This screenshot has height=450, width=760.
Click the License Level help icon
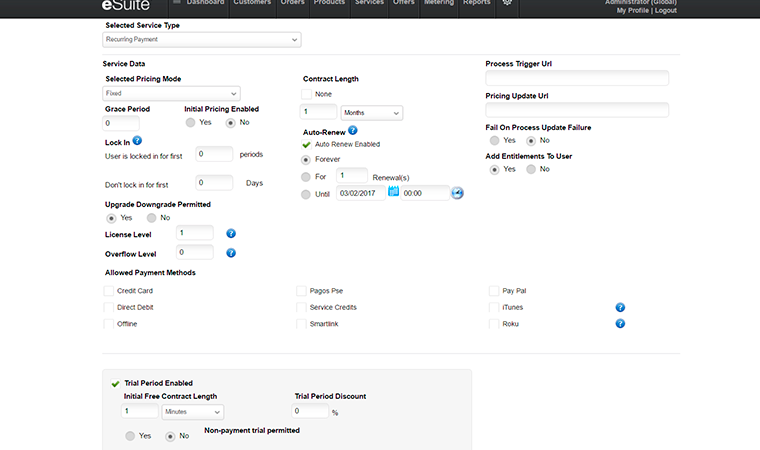tap(231, 233)
